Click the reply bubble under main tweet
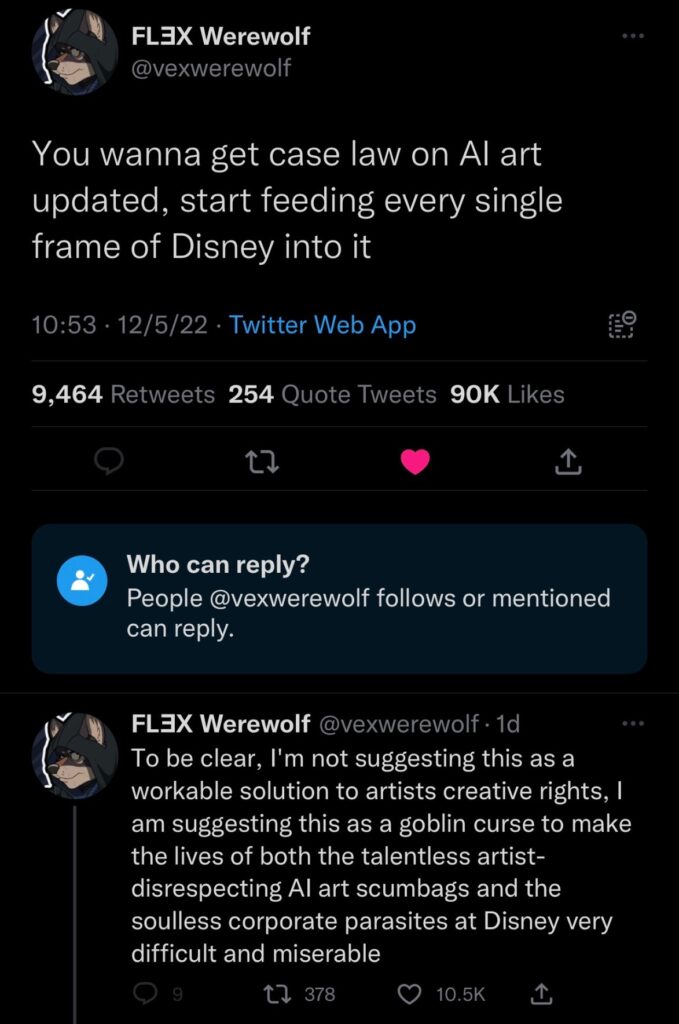Image resolution: width=679 pixels, height=1024 pixels. pos(109,462)
